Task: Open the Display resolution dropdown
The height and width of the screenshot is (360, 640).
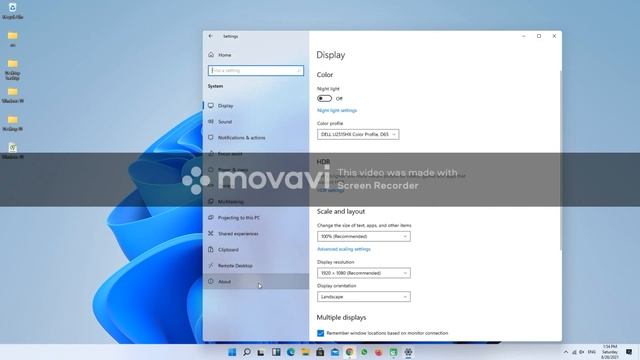Action: tap(364, 273)
